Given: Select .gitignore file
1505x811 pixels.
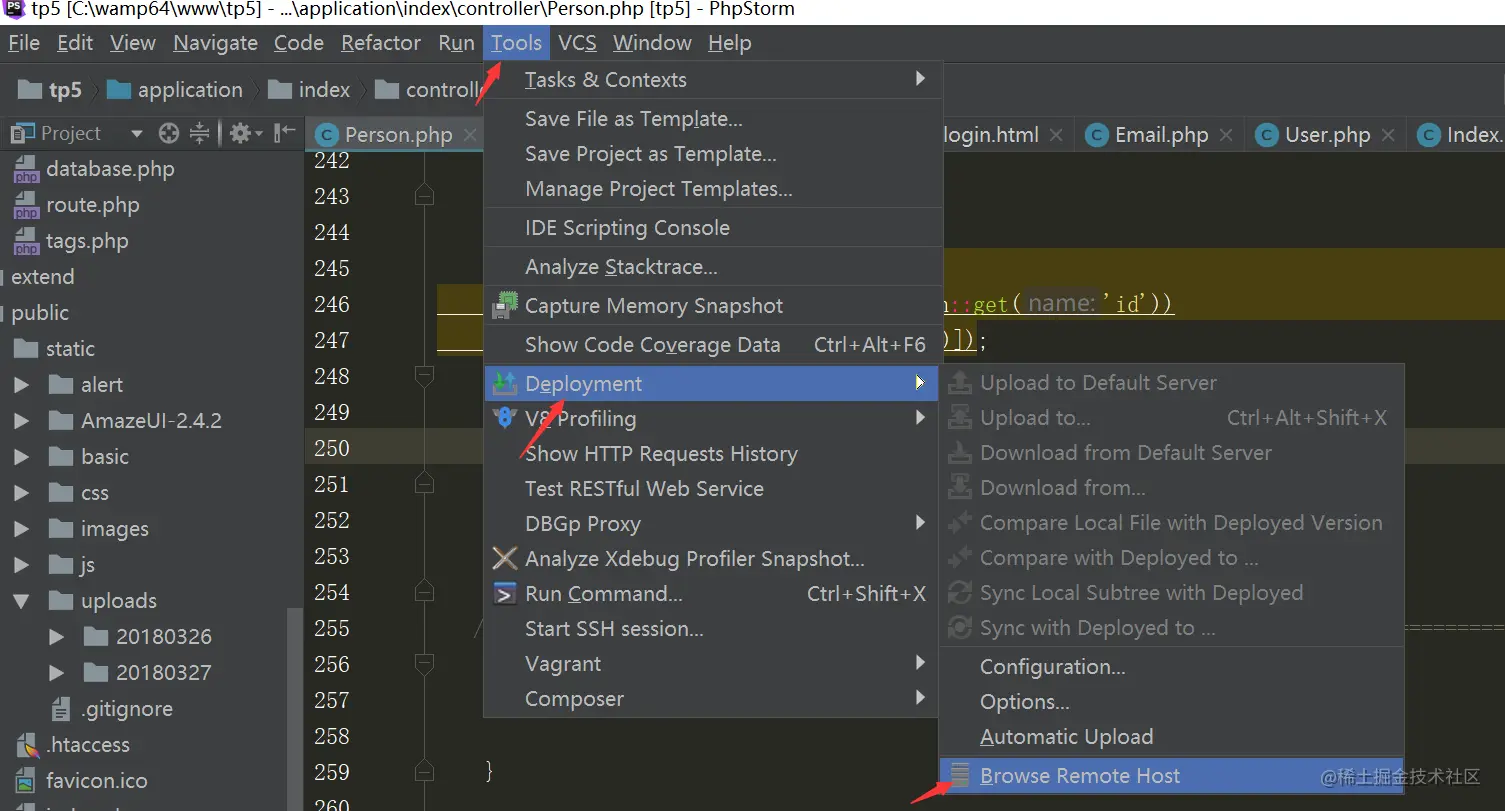Looking at the screenshot, I should click(x=126, y=709).
